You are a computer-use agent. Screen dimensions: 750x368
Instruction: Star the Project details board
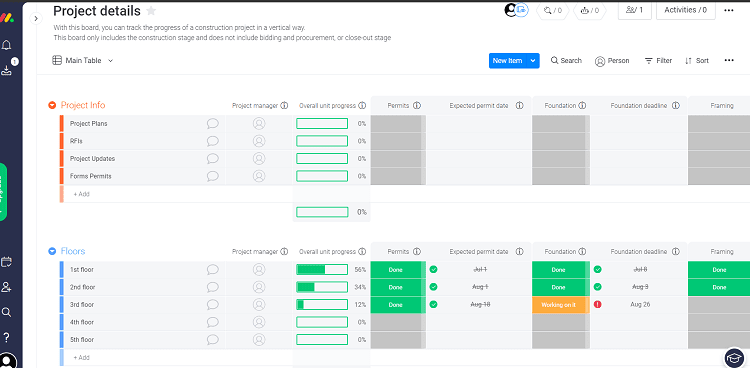(151, 11)
